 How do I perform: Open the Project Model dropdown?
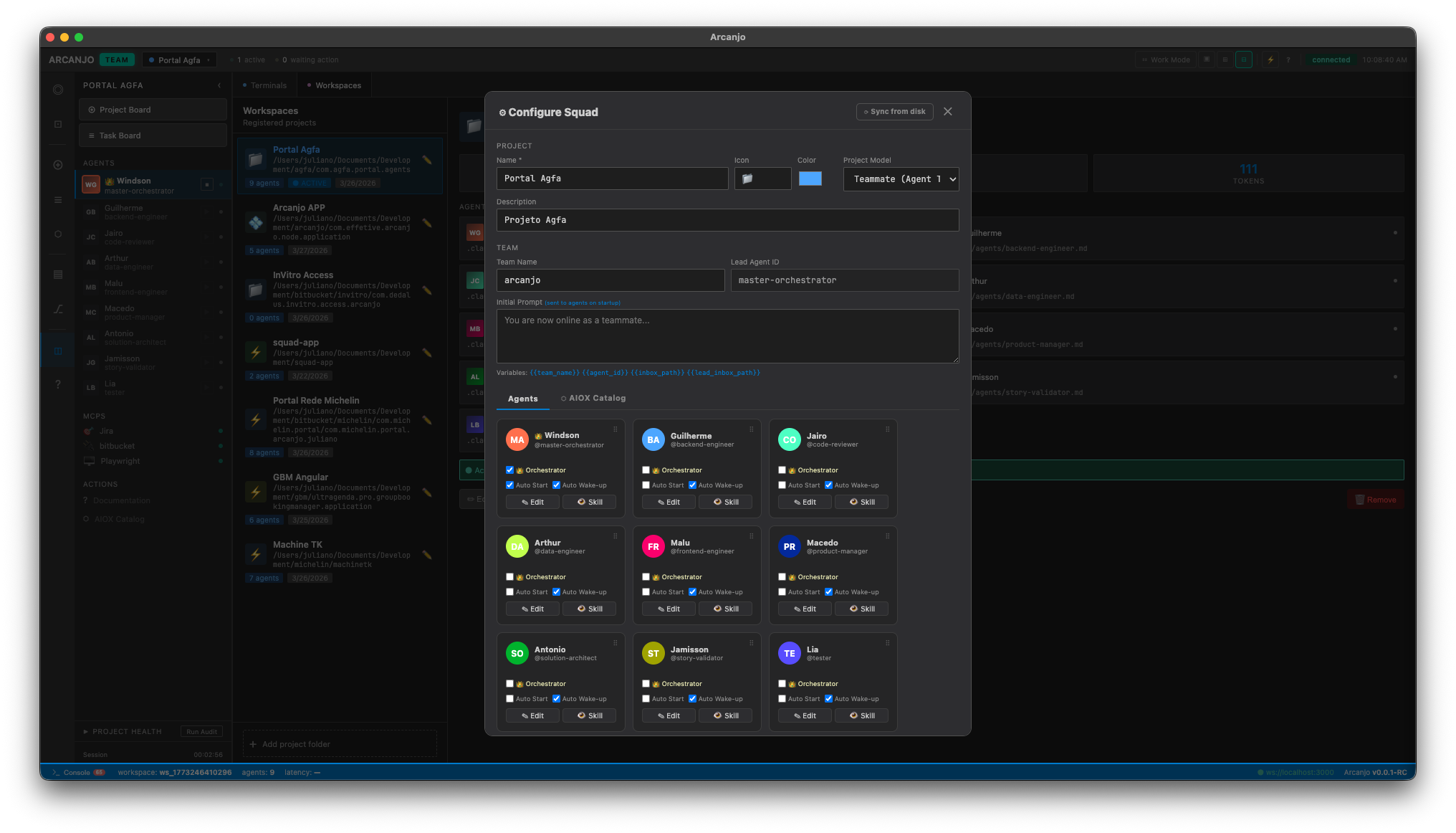point(901,179)
